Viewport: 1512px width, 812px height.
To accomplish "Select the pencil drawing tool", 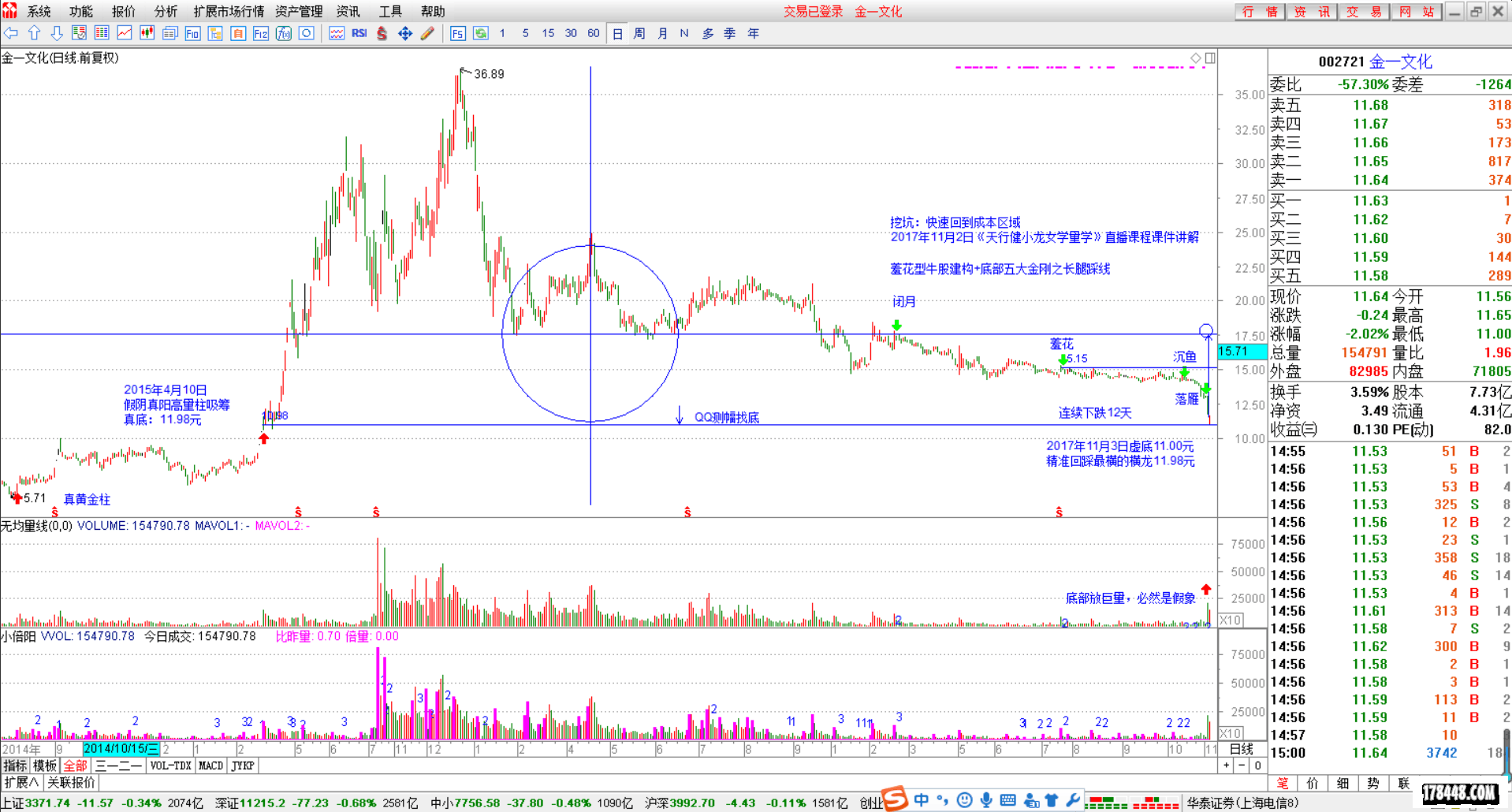I will tap(427, 33).
